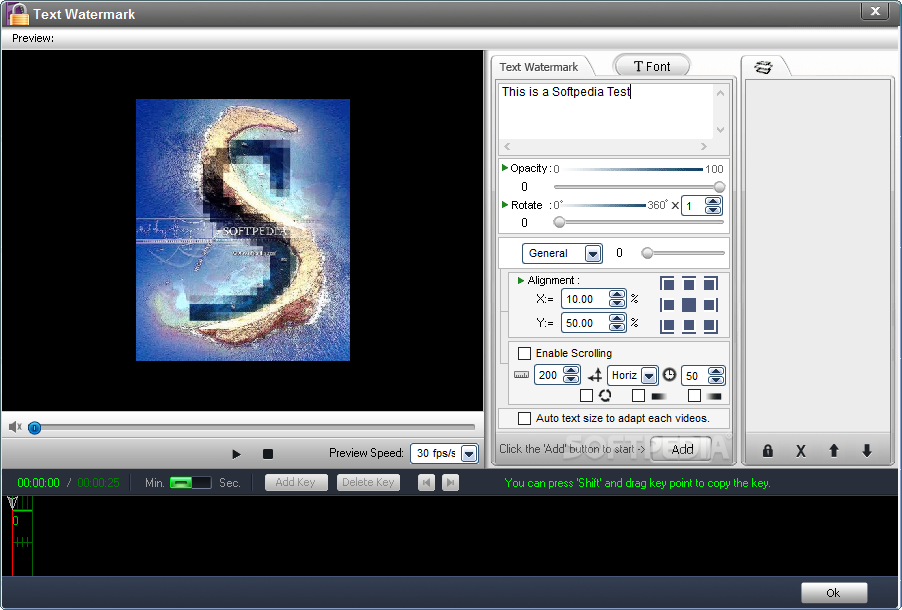This screenshot has height=610, width=902.
Task: Click the text box scroll right arrow
Action: tap(704, 146)
